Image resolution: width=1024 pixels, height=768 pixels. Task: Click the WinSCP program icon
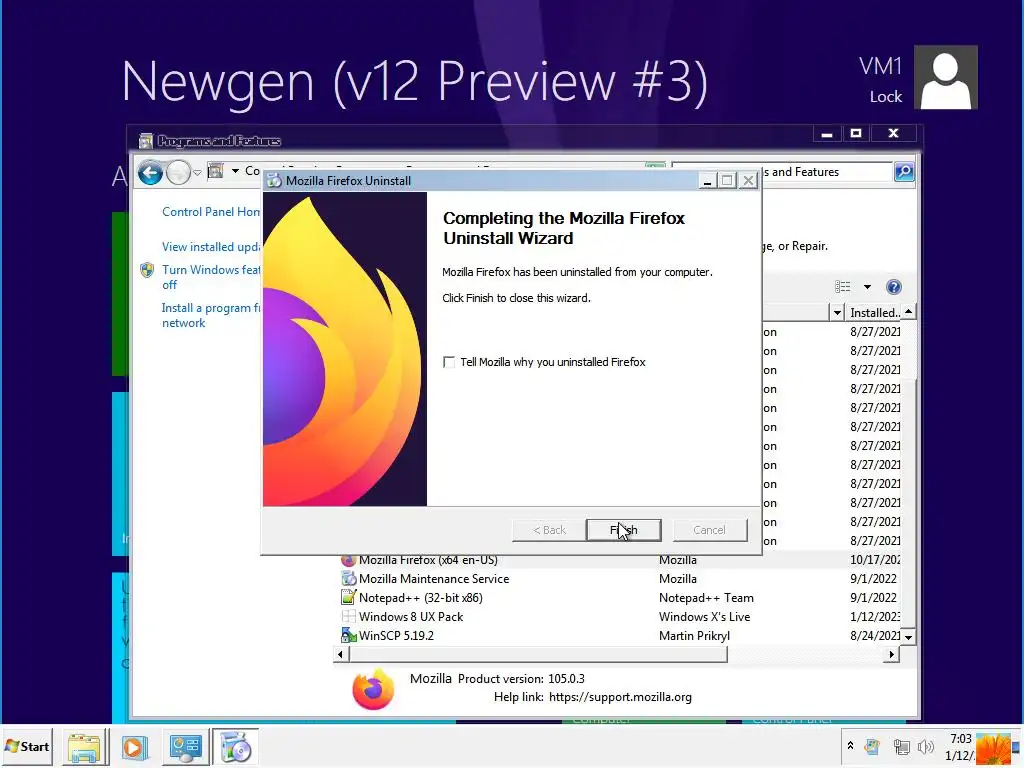coord(349,635)
